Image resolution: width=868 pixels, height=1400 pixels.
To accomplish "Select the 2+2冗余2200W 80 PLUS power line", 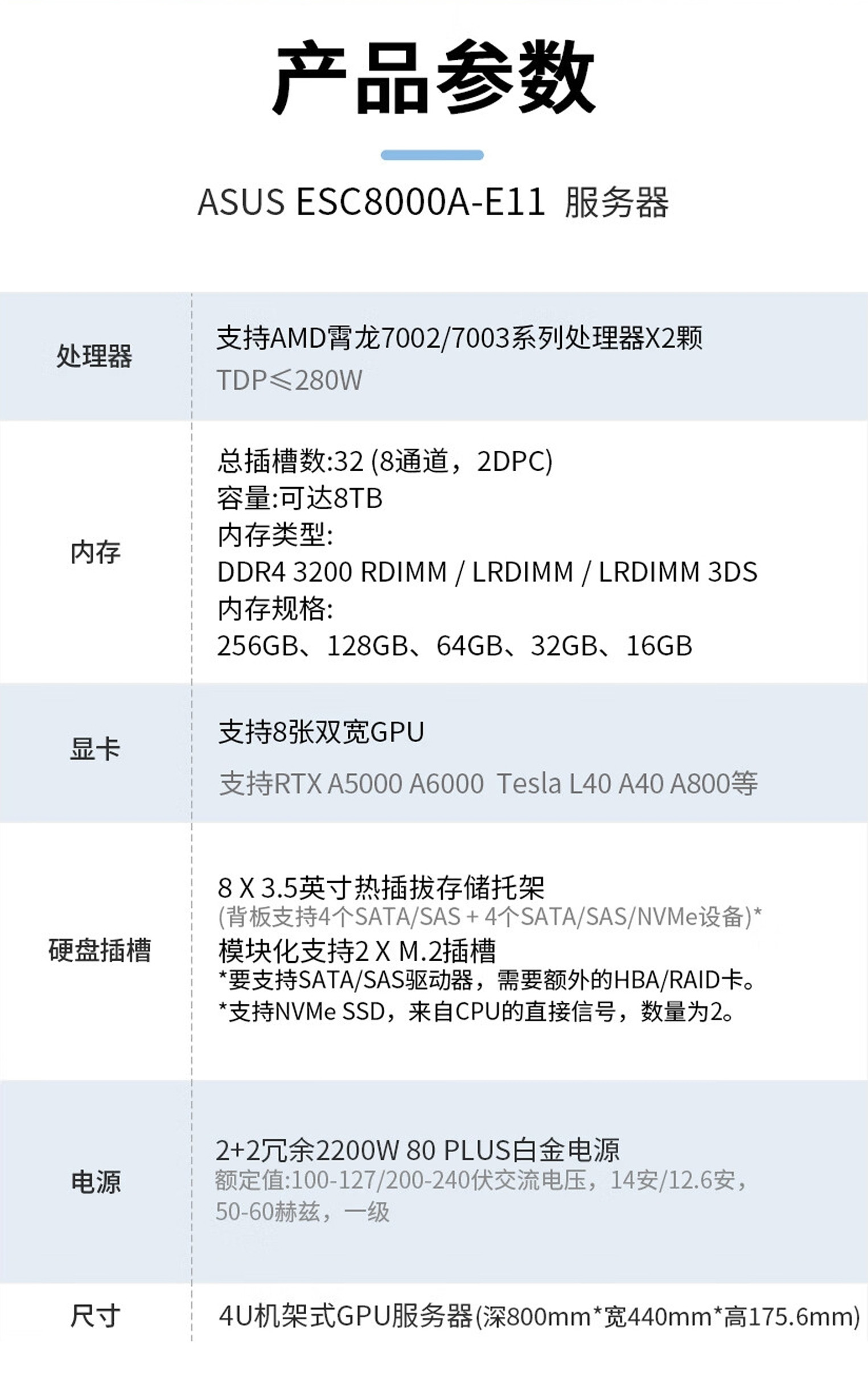I will click(x=417, y=1150).
